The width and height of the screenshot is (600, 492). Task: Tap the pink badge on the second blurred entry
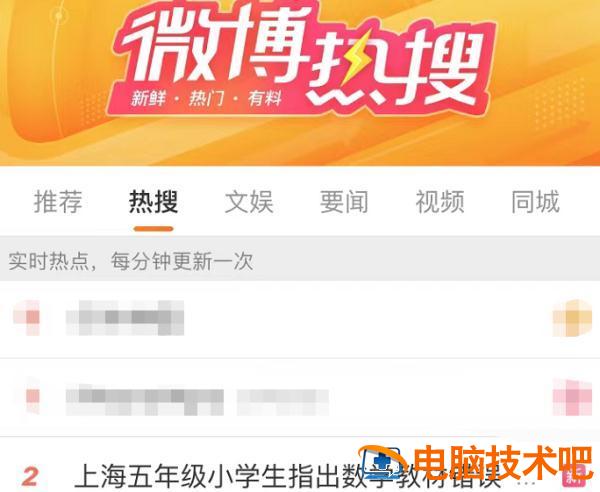point(572,397)
